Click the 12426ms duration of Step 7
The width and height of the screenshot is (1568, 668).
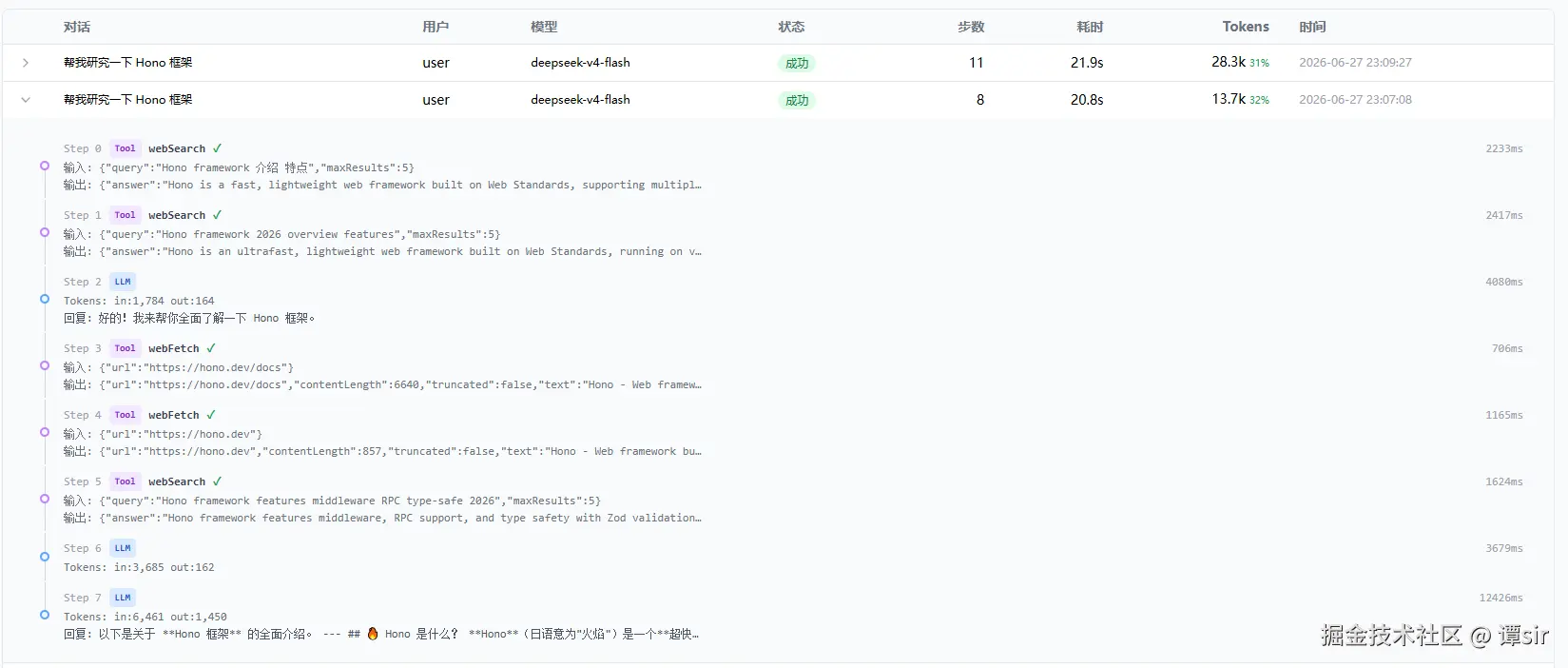pos(1501,598)
